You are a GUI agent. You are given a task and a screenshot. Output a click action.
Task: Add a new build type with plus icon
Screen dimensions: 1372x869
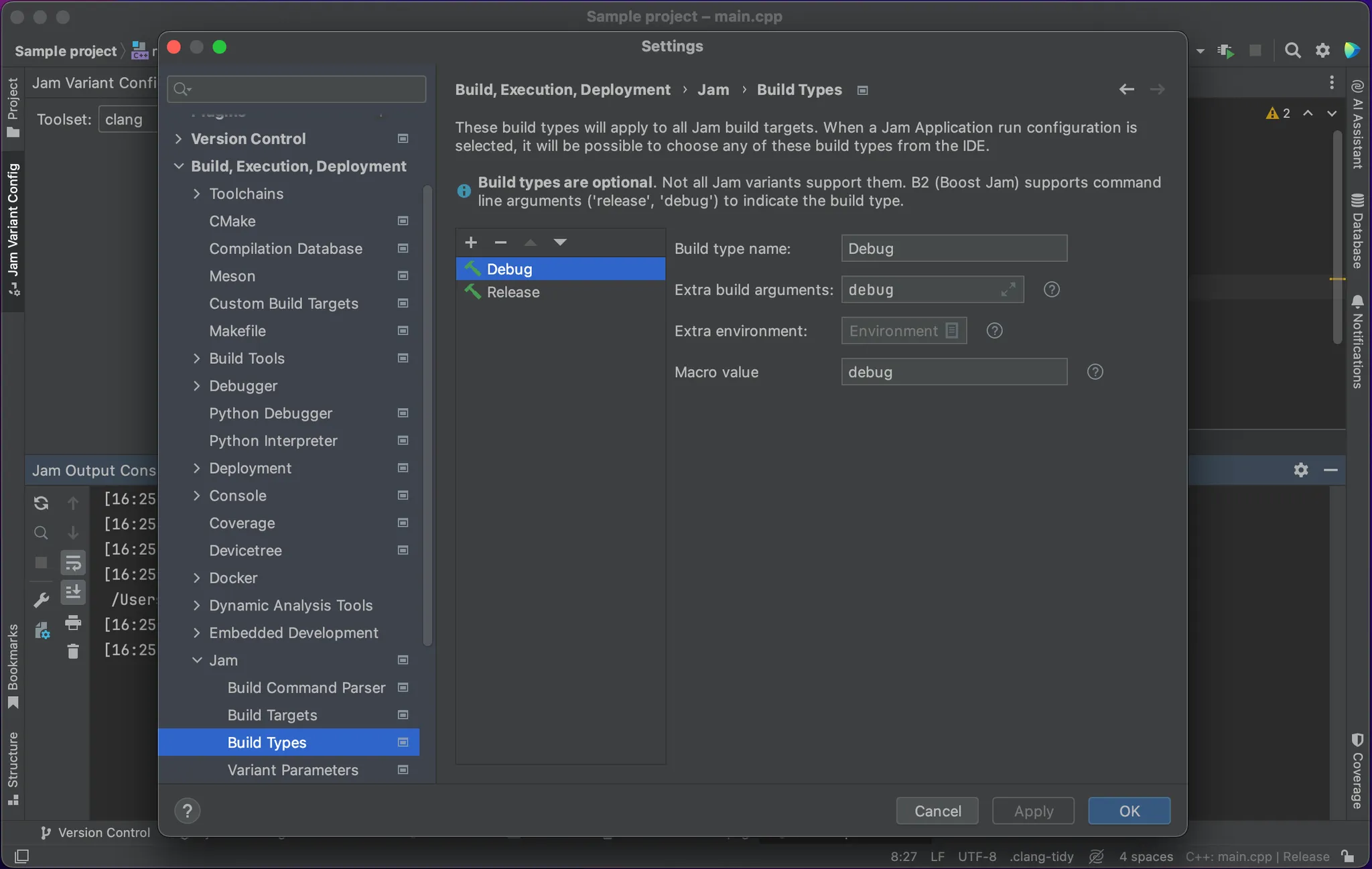click(471, 243)
